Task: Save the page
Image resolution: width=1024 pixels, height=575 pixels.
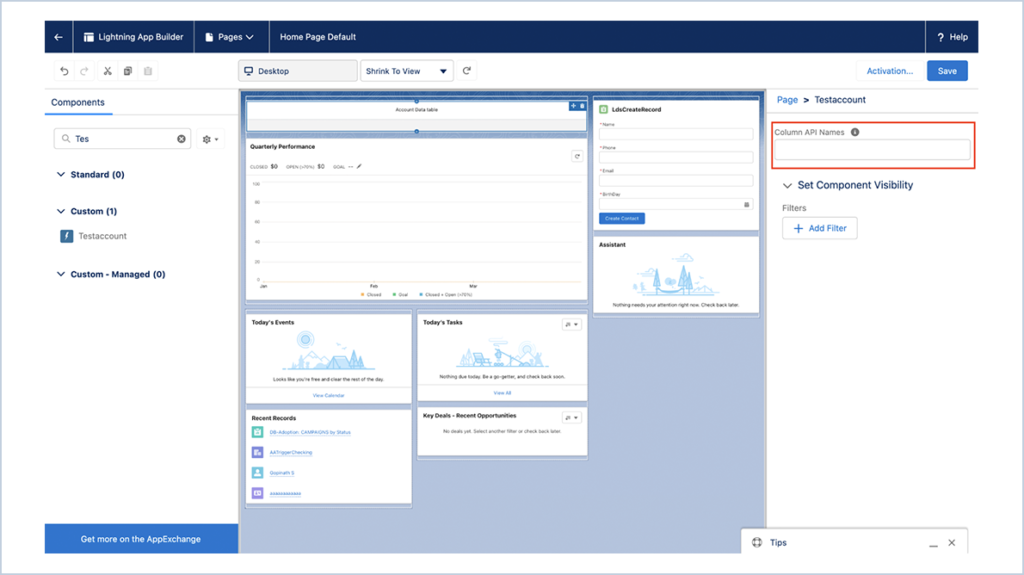Action: point(947,71)
